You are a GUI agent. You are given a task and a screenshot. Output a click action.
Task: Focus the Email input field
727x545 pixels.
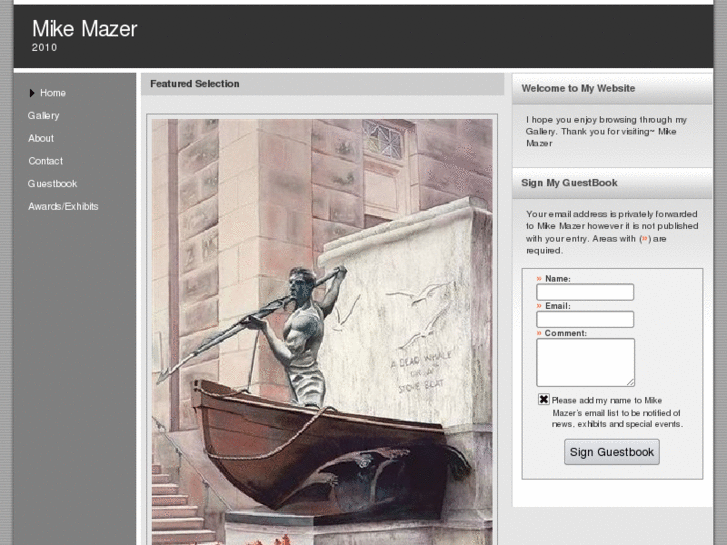point(585,320)
